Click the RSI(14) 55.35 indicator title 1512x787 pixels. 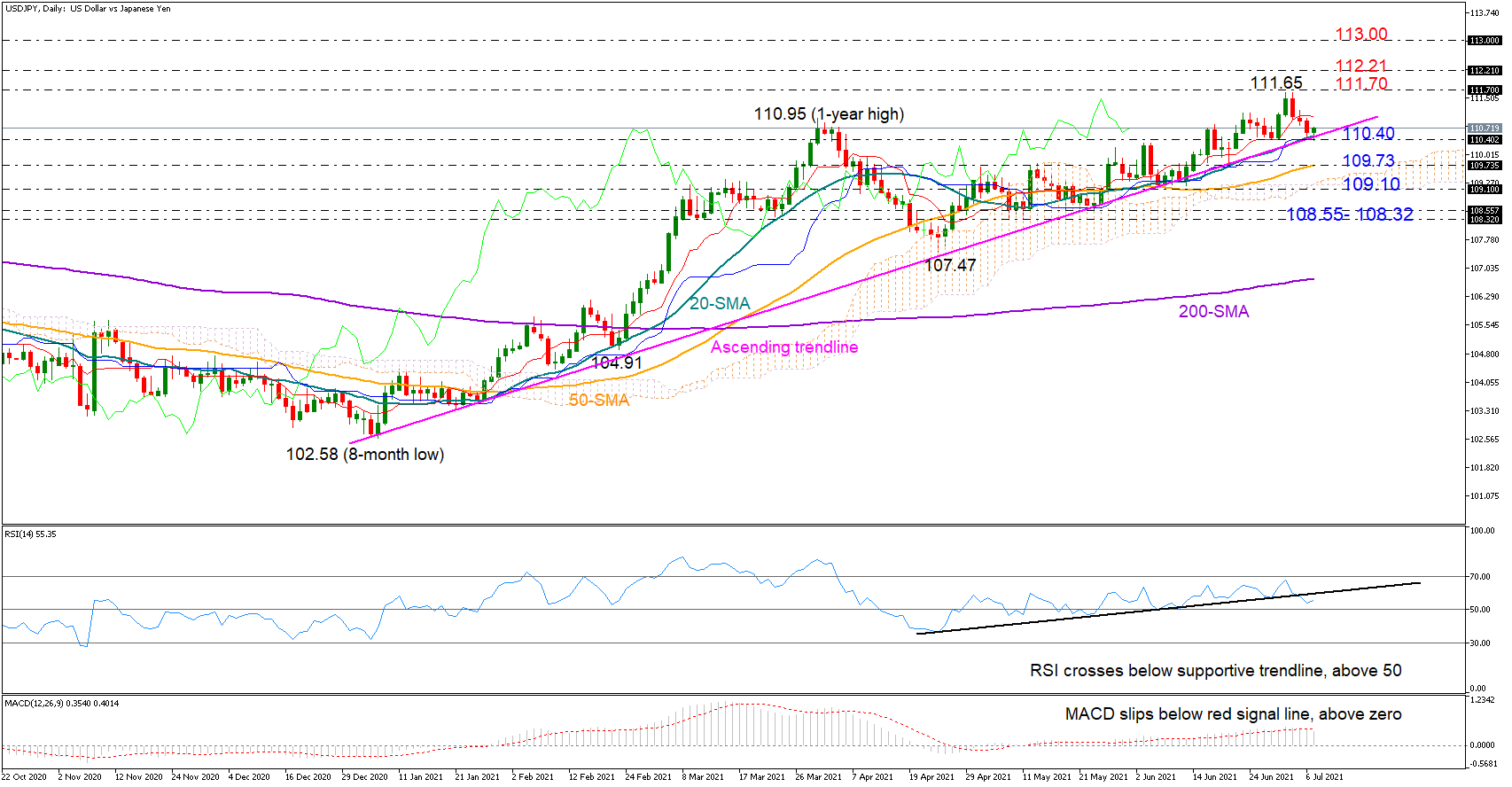(x=30, y=534)
